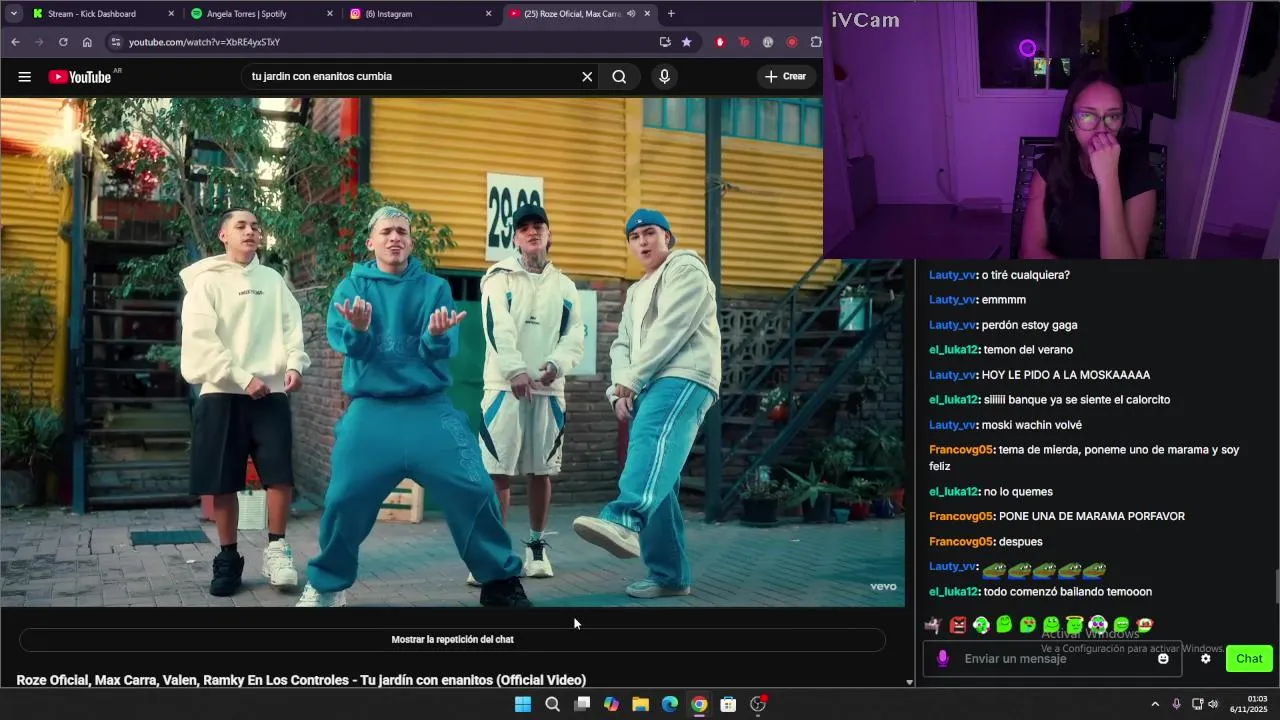Image resolution: width=1280 pixels, height=720 pixels.
Task: Insert the first gray animal emote
Action: [x=933, y=625]
